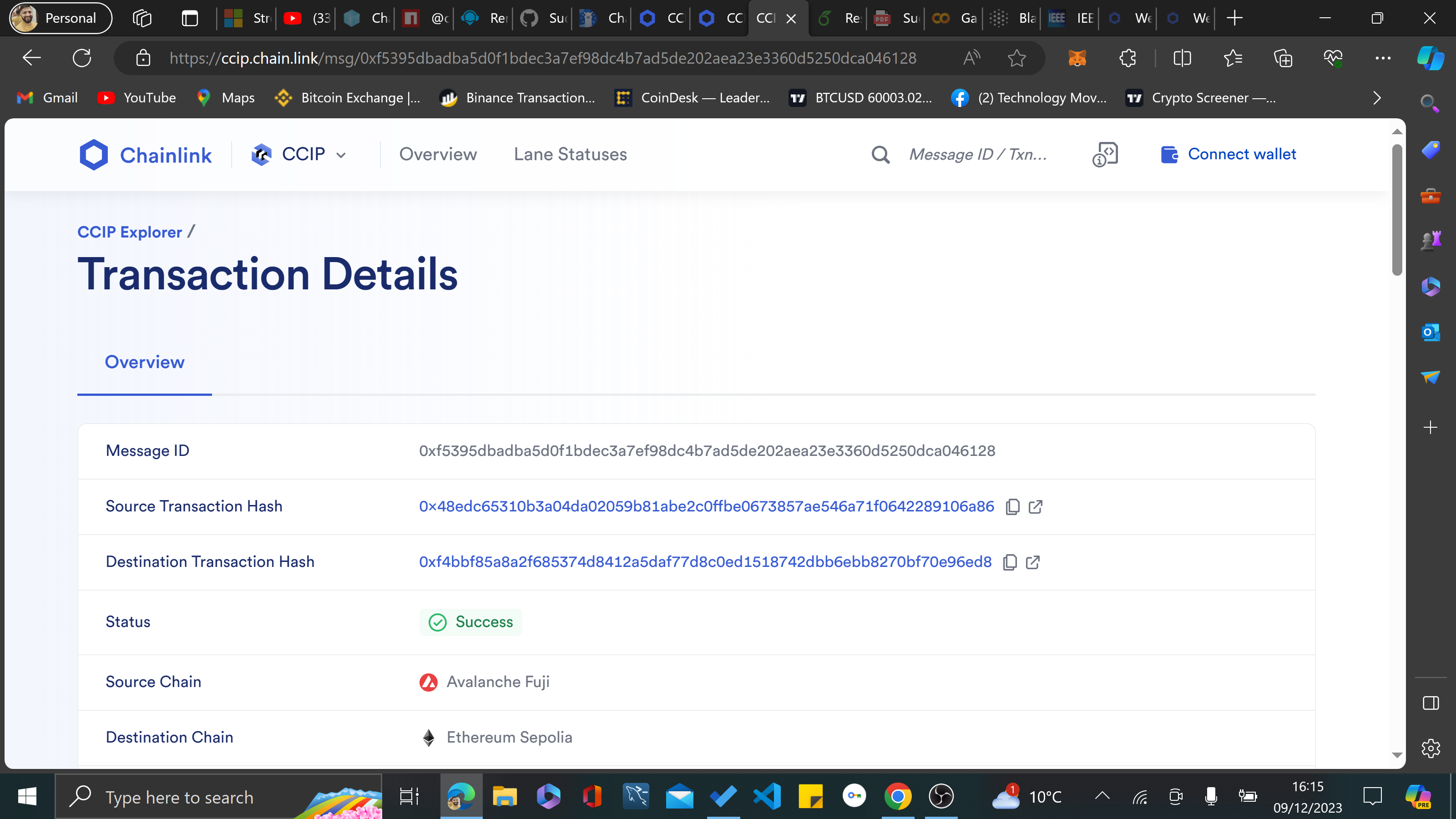Go to CCIP Explorer breadcrumb link

tap(129, 233)
